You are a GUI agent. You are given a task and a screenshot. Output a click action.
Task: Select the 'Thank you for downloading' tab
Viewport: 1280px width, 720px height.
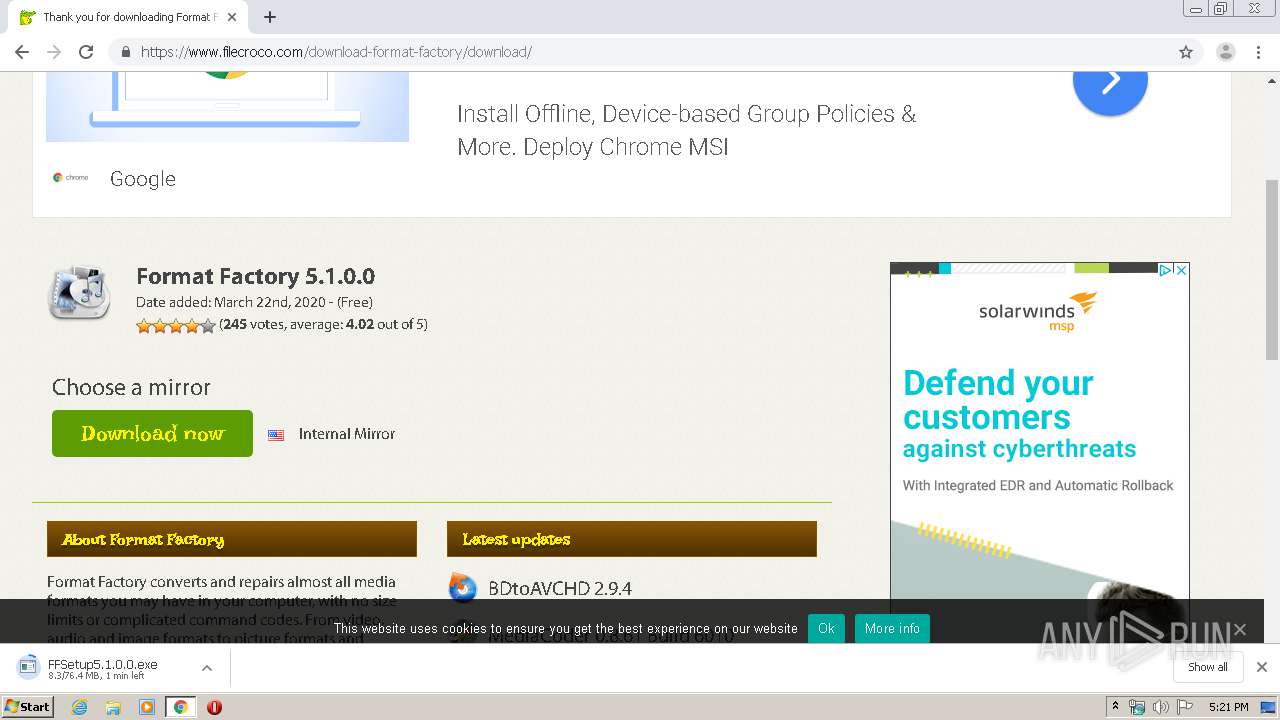click(x=128, y=17)
